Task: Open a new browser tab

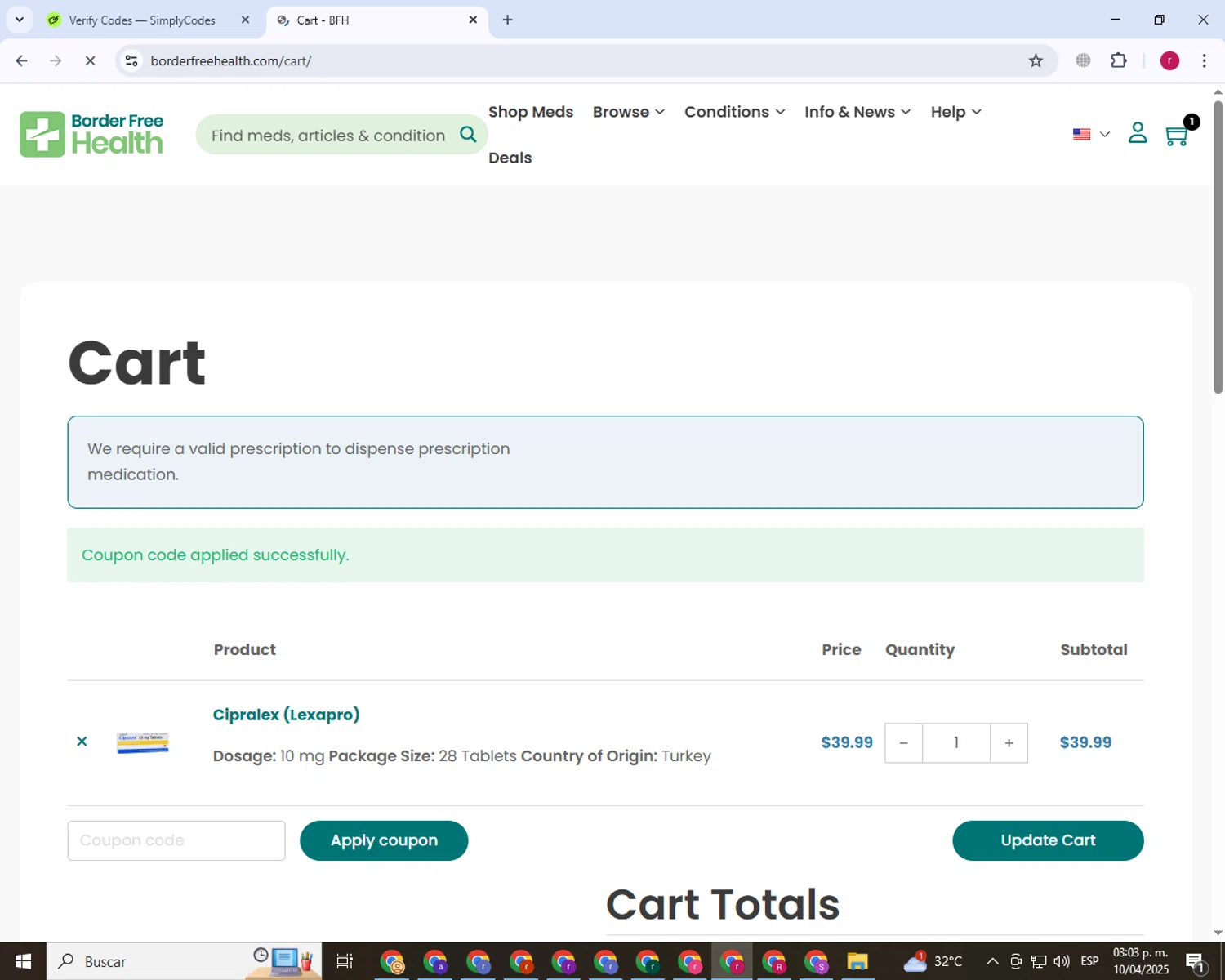Action: [x=507, y=20]
